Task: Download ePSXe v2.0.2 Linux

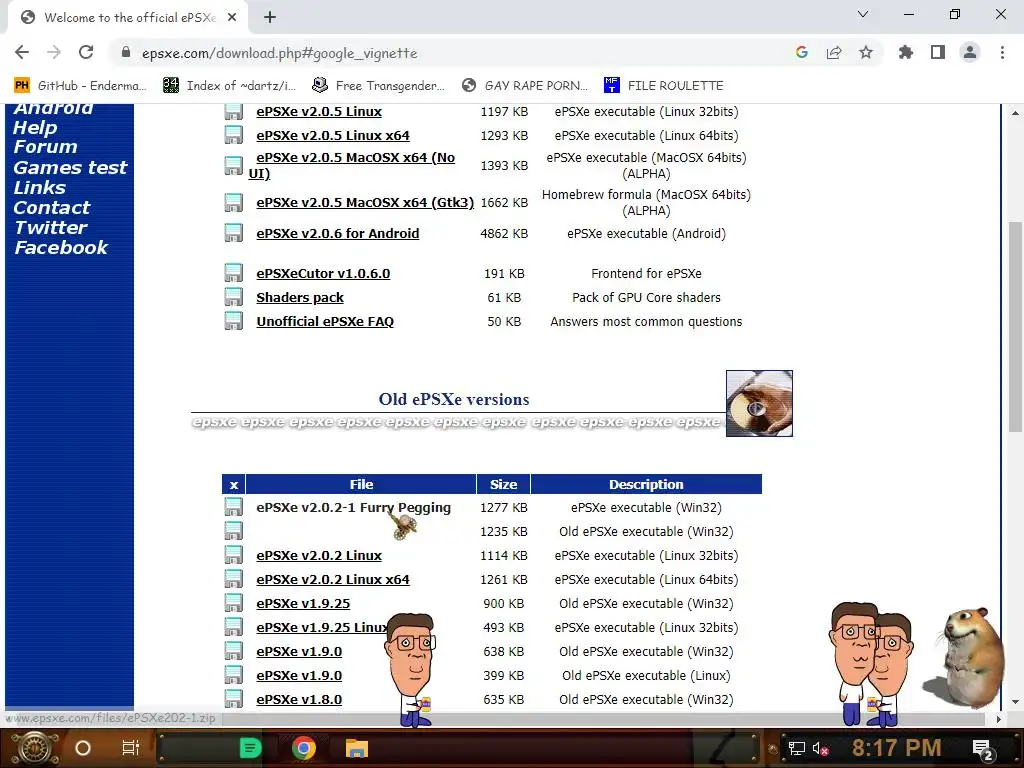Action: (319, 556)
